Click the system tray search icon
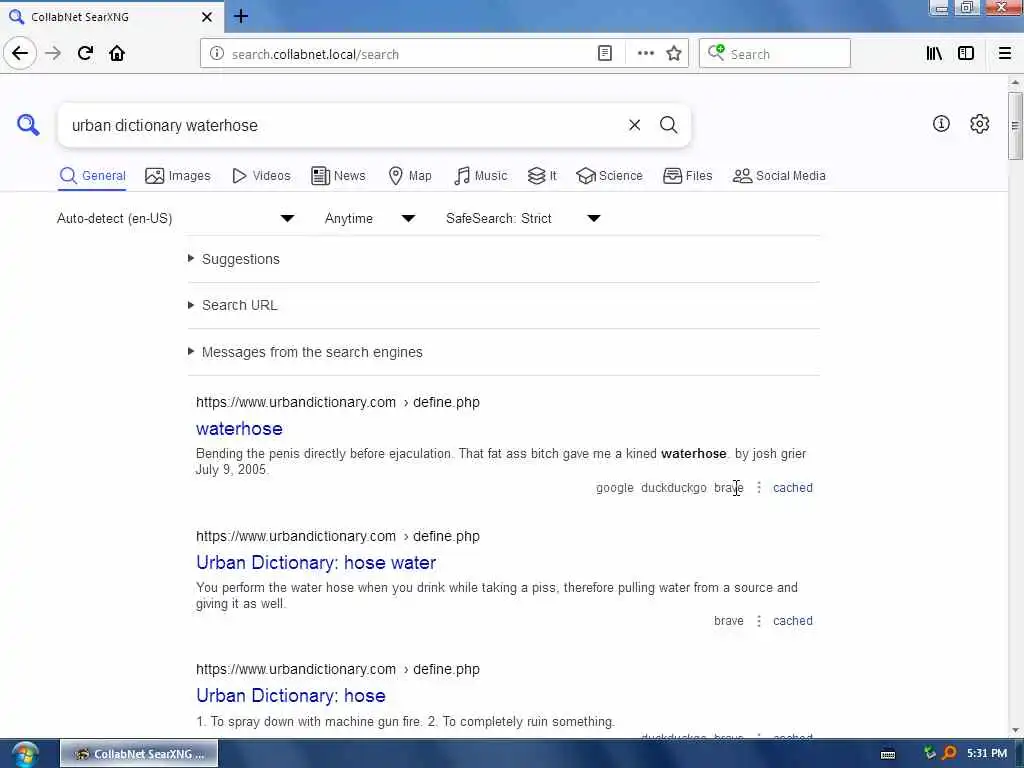This screenshot has height=768, width=1024. [x=949, y=754]
